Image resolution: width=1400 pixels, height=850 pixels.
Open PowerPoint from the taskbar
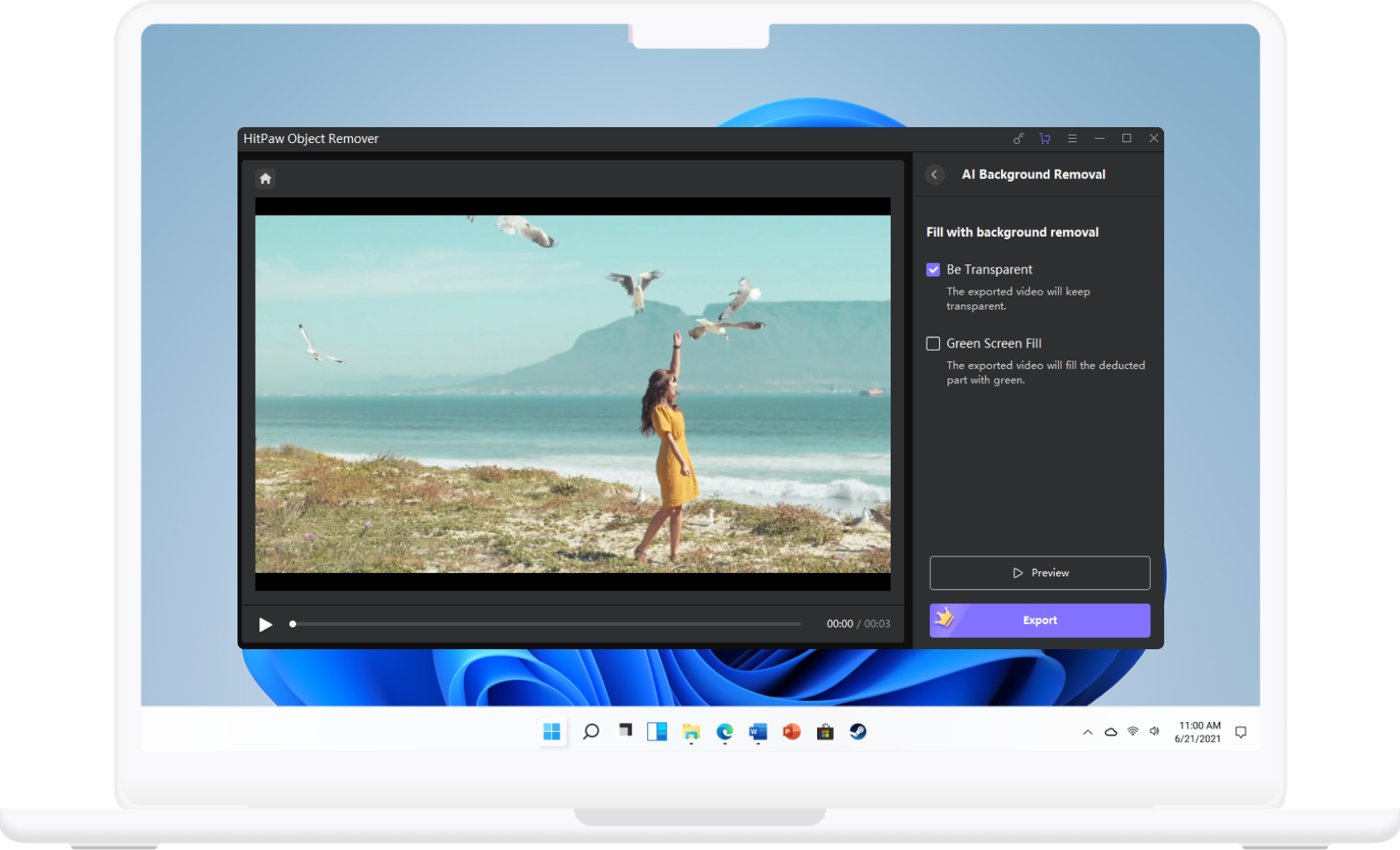click(791, 732)
